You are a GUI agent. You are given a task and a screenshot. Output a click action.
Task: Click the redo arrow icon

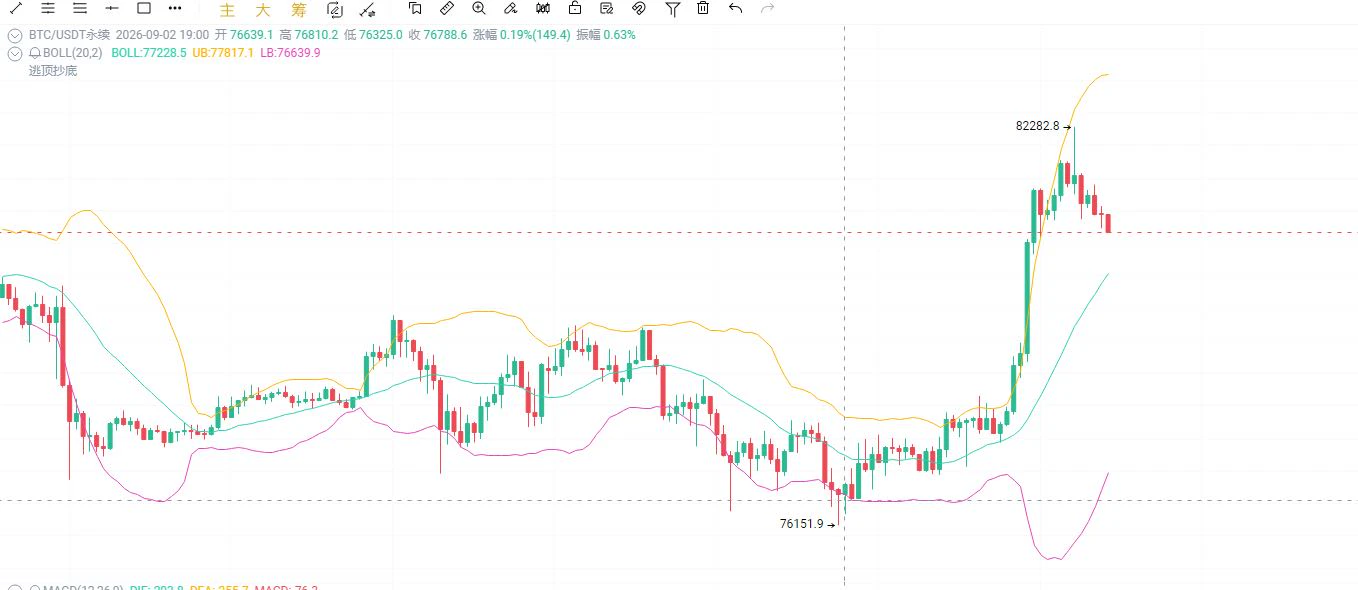768,8
